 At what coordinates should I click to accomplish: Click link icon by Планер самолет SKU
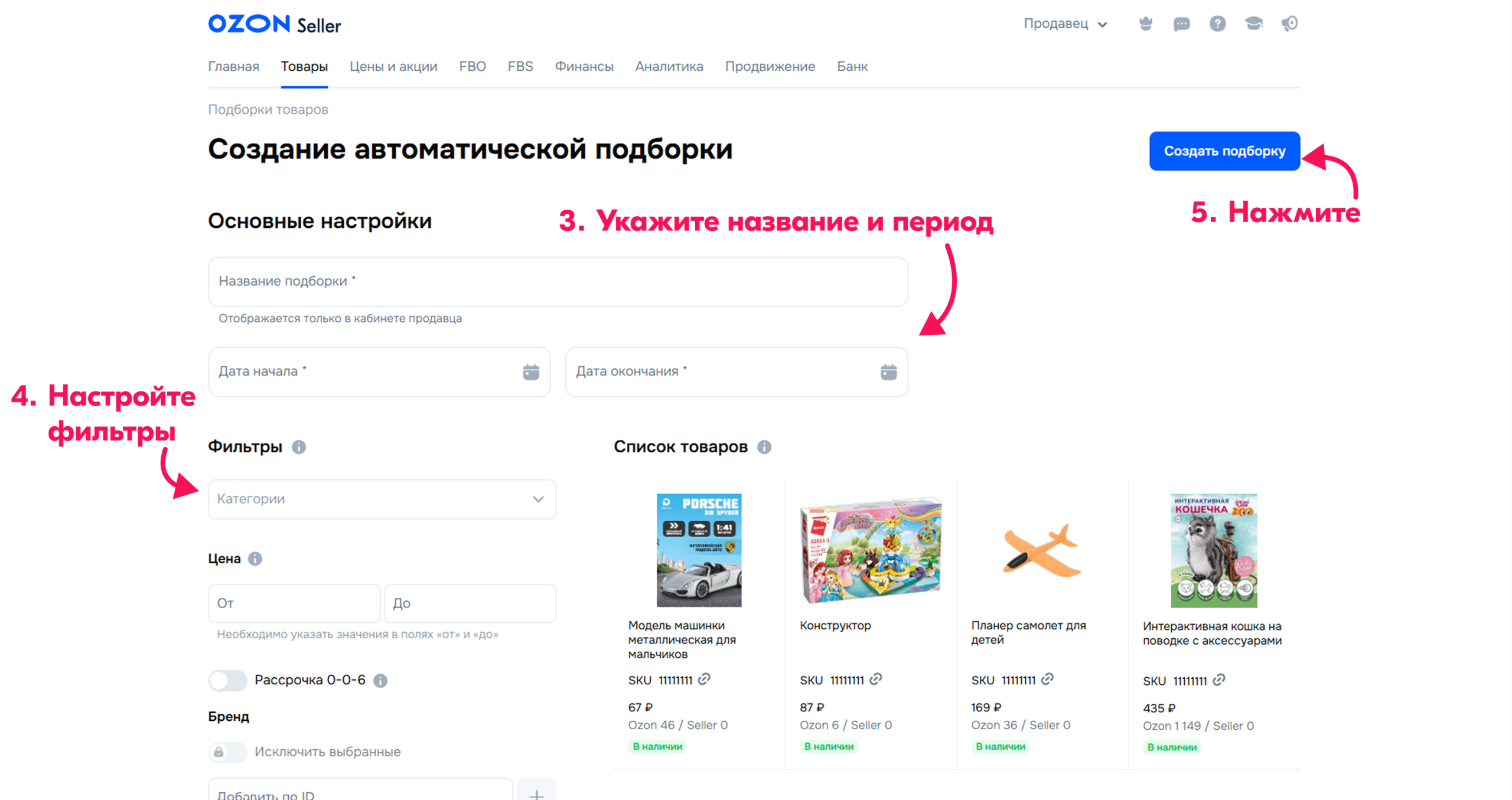pyautogui.click(x=1047, y=680)
